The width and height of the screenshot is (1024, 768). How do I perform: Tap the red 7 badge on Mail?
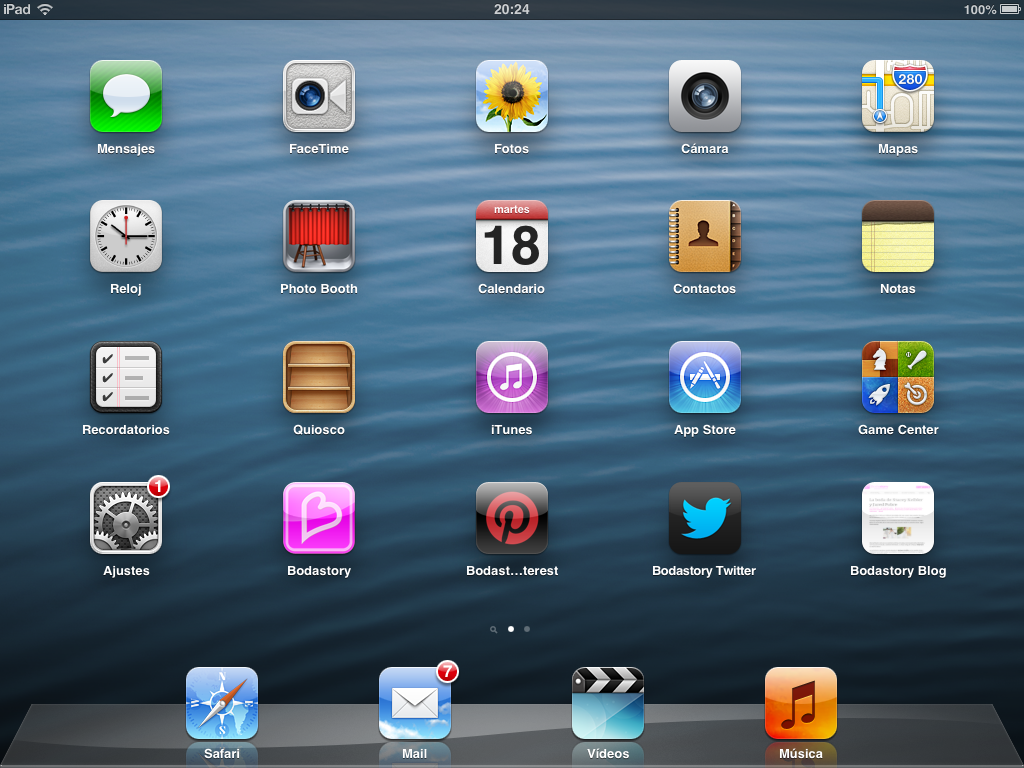coord(447,671)
